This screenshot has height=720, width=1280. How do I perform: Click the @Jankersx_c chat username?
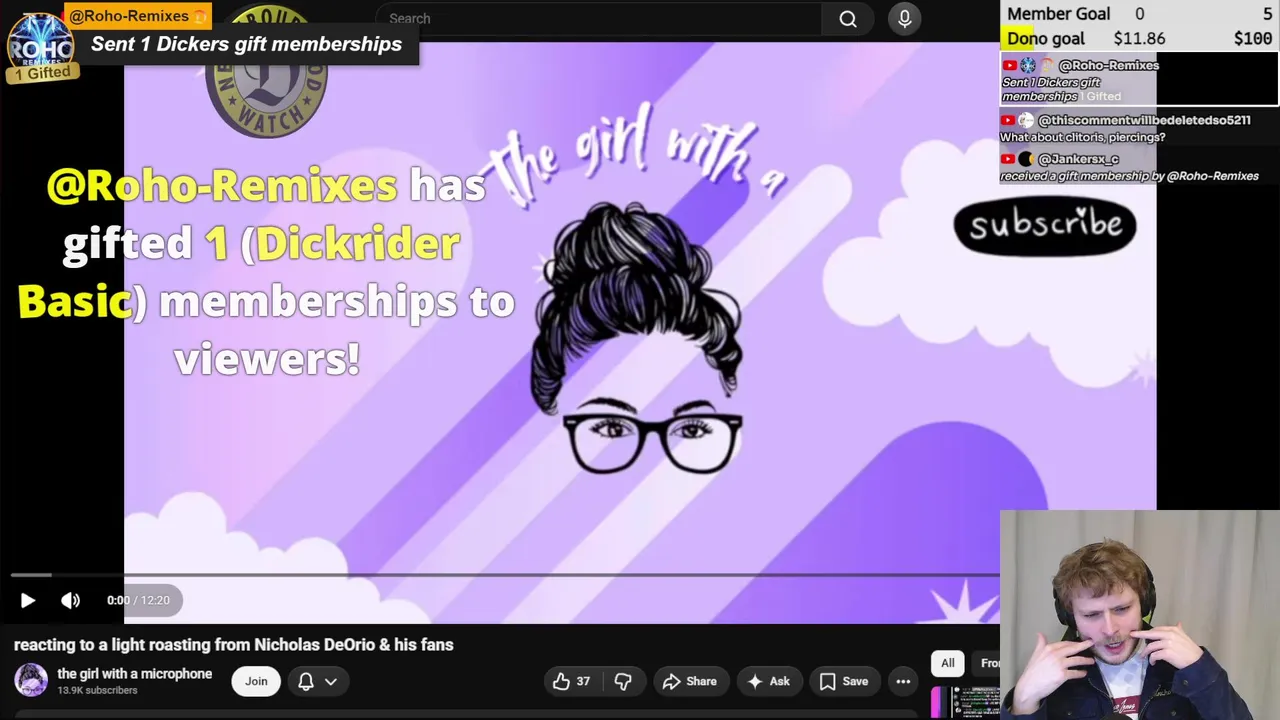[x=1078, y=159]
